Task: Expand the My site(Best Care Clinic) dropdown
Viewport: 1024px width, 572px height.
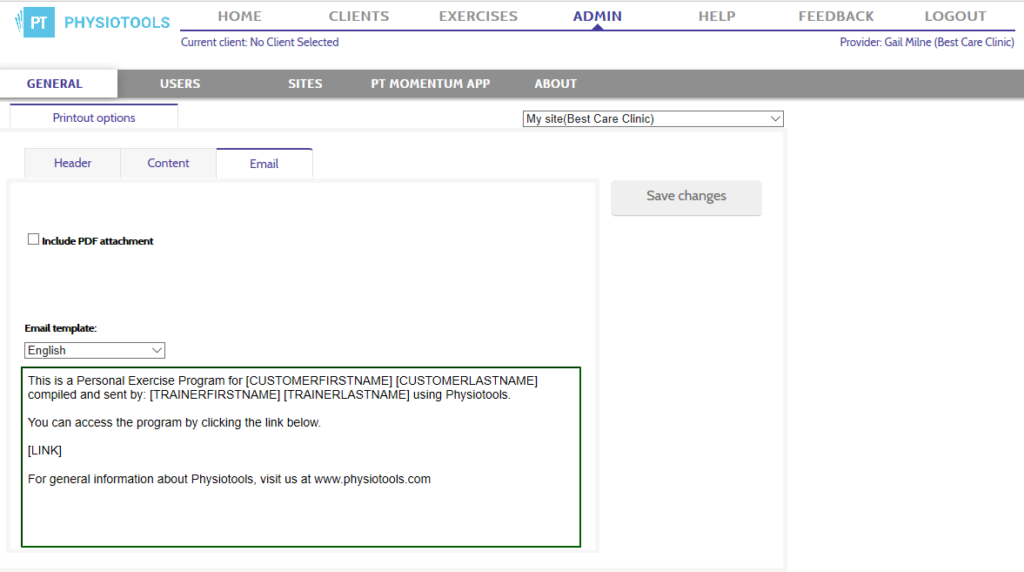Action: point(653,119)
